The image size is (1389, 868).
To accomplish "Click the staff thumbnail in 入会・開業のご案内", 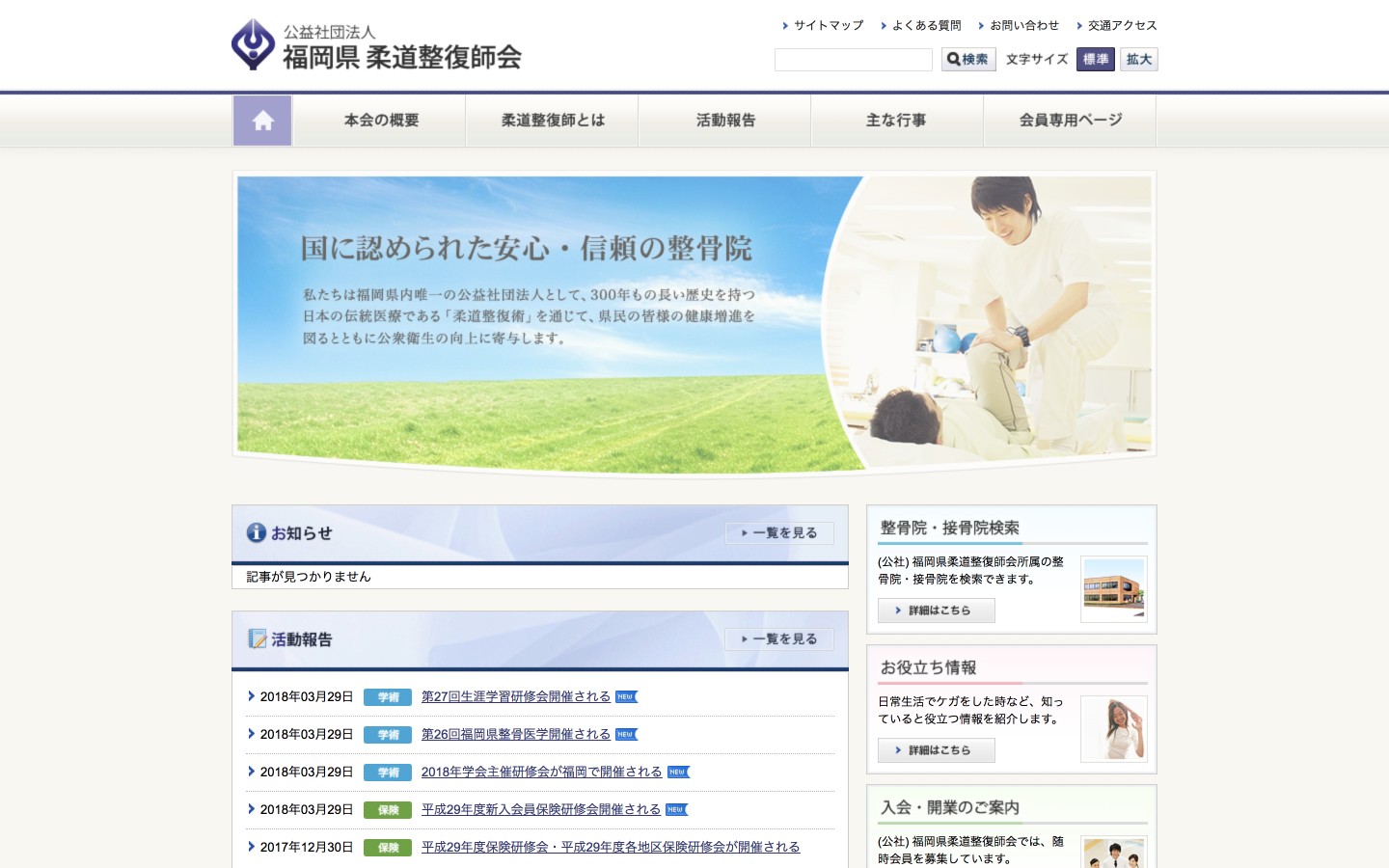I will [1114, 853].
